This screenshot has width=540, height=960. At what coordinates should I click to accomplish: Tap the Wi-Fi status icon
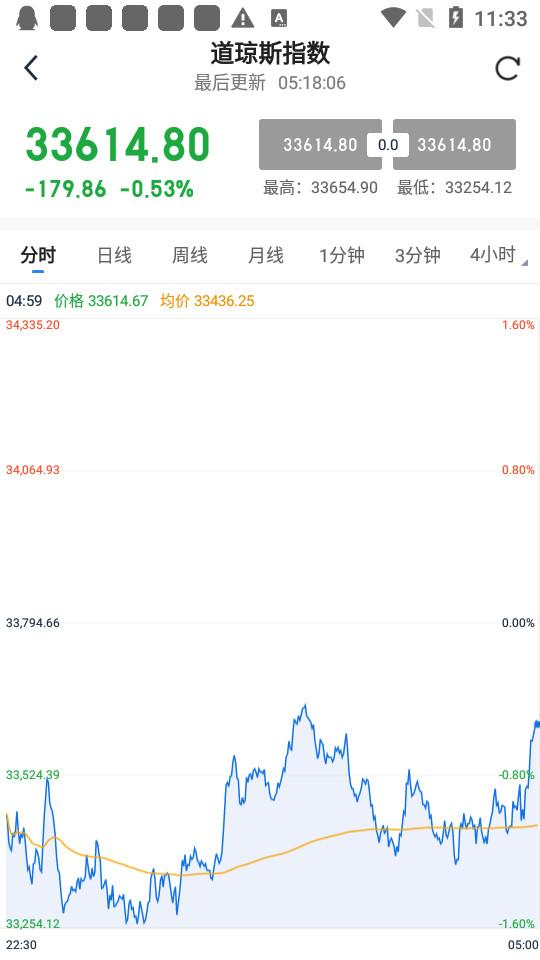pos(393,17)
